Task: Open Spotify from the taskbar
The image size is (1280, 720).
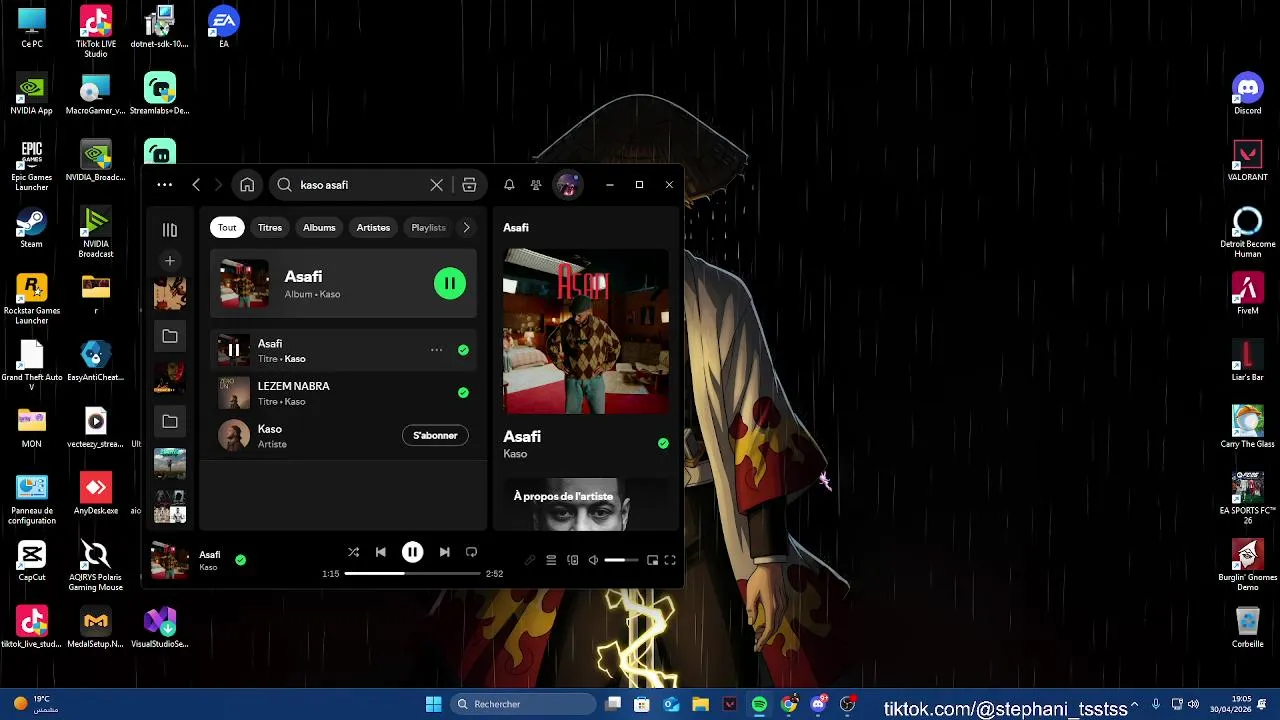Action: [760, 704]
